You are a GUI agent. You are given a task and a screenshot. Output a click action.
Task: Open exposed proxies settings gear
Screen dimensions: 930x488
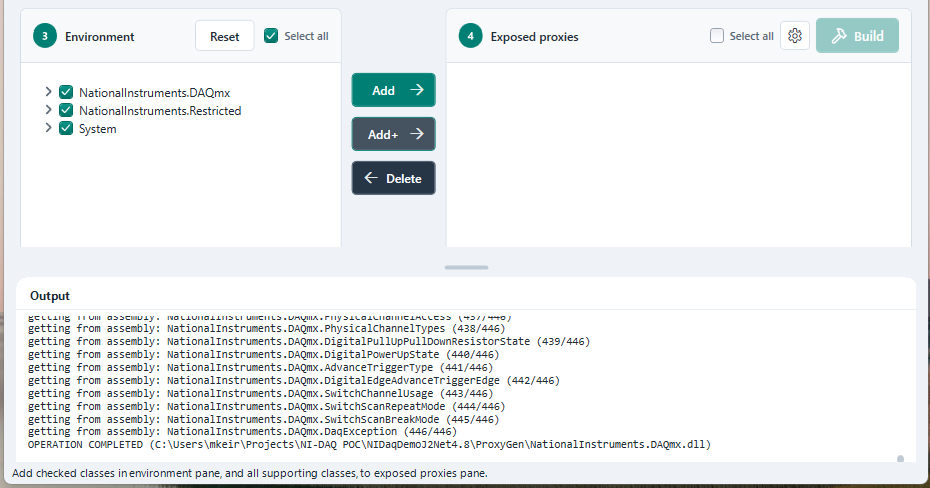coord(795,36)
